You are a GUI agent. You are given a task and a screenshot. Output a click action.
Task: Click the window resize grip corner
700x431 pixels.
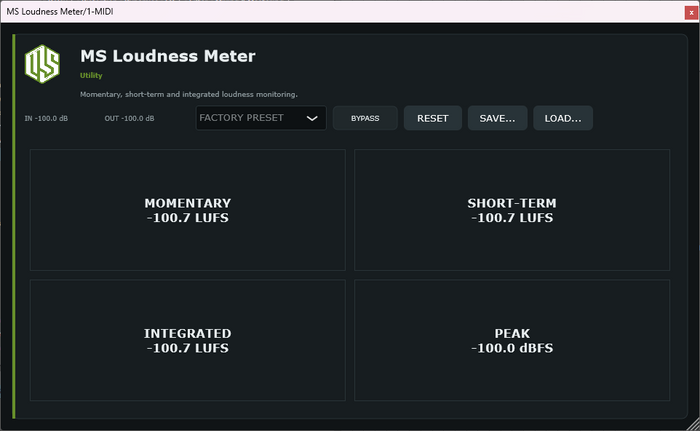point(693,424)
